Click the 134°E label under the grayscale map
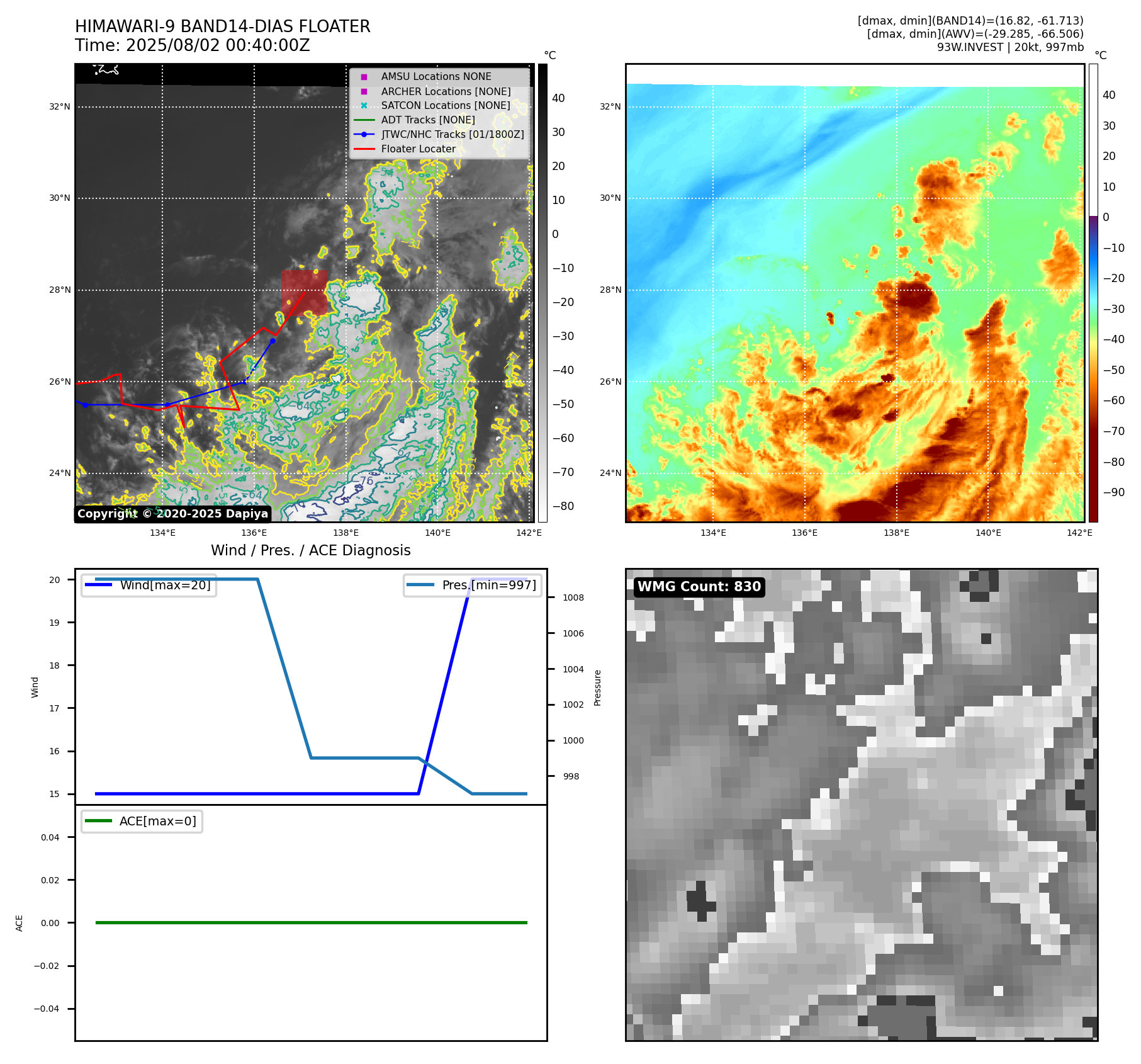Screen dimensions: 1141x1064 point(163,533)
